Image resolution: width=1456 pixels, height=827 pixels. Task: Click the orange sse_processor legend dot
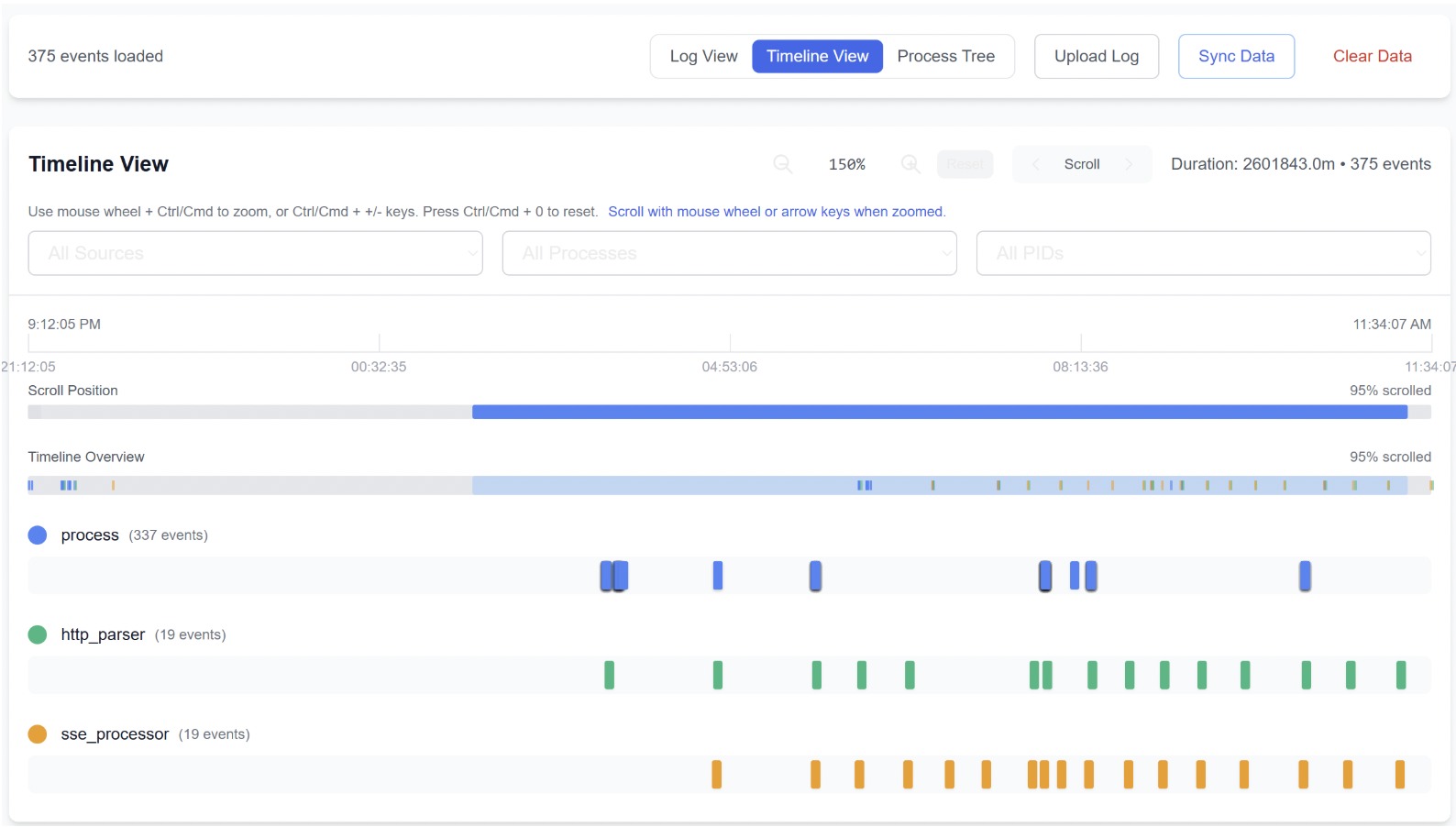click(38, 734)
